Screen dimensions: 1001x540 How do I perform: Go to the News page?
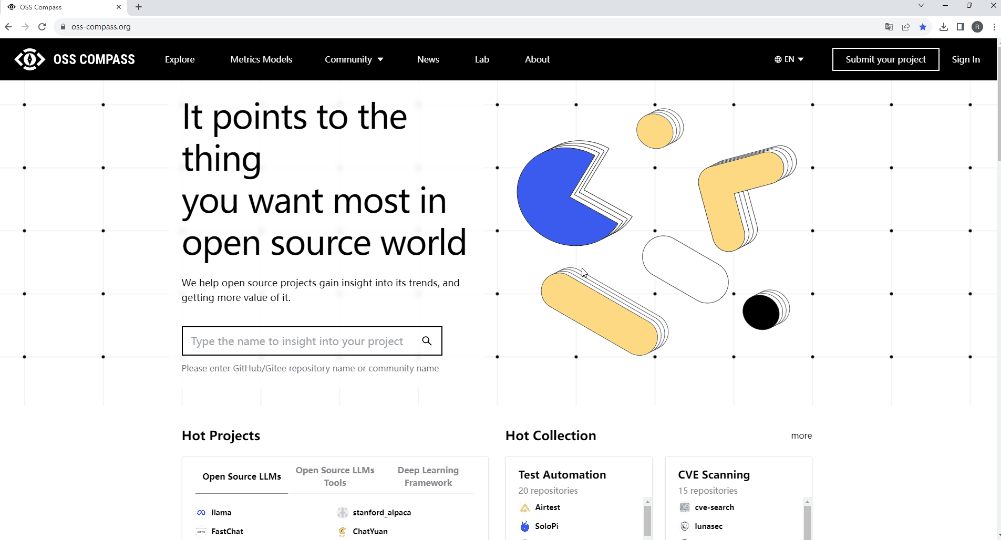click(428, 59)
